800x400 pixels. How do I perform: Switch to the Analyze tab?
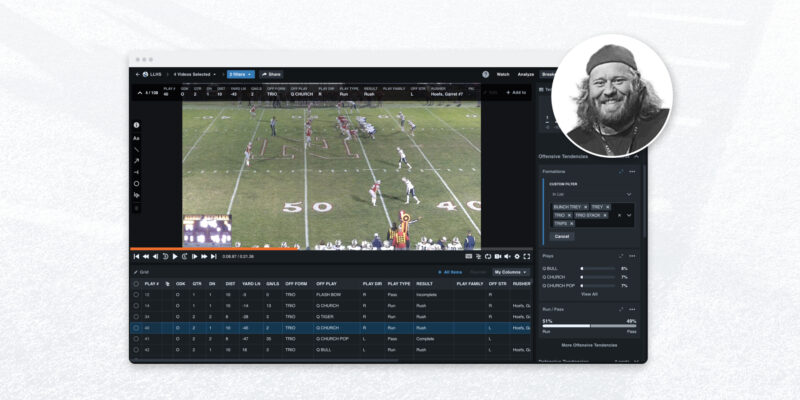tap(526, 74)
